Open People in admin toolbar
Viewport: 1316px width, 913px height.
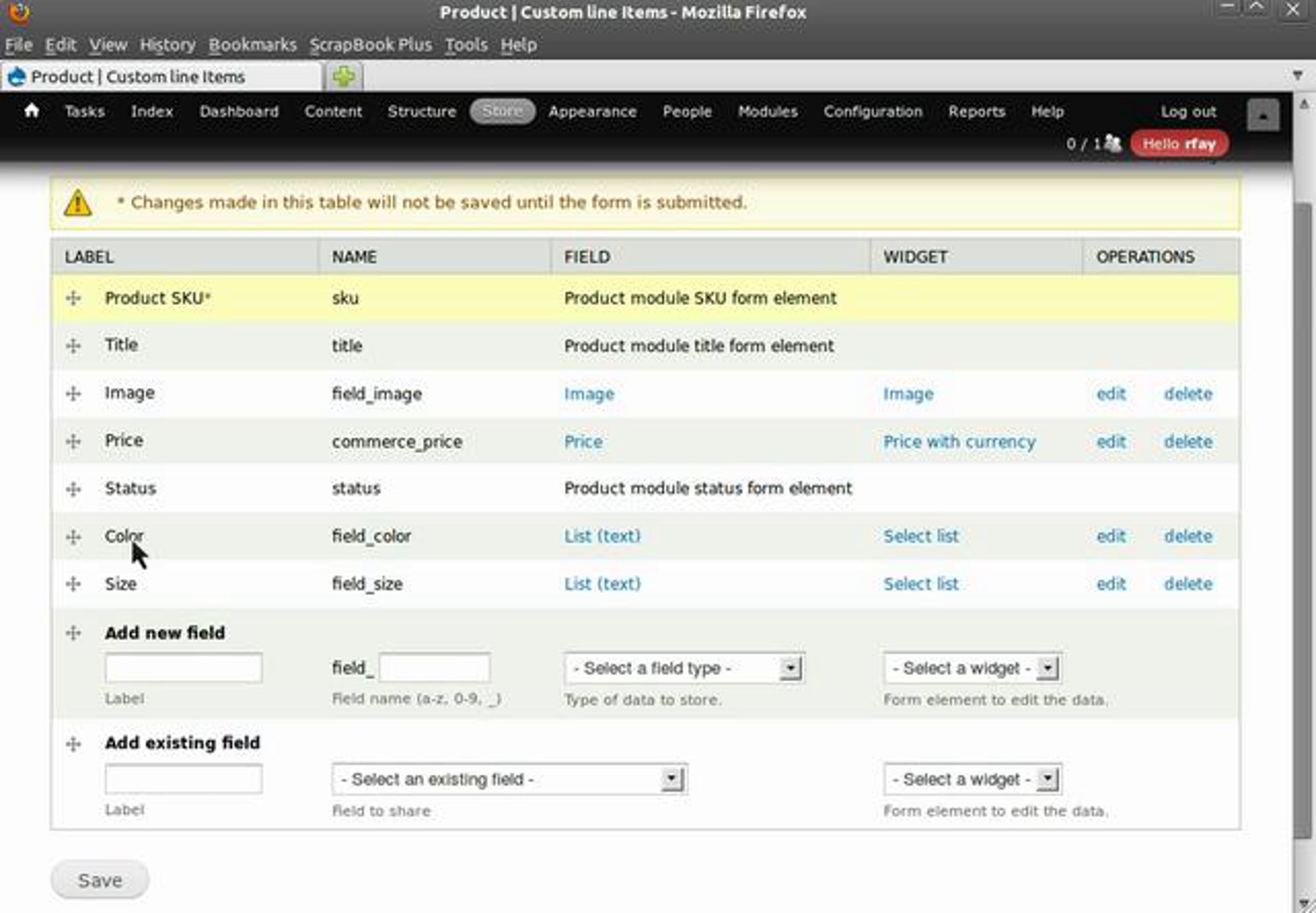click(687, 111)
